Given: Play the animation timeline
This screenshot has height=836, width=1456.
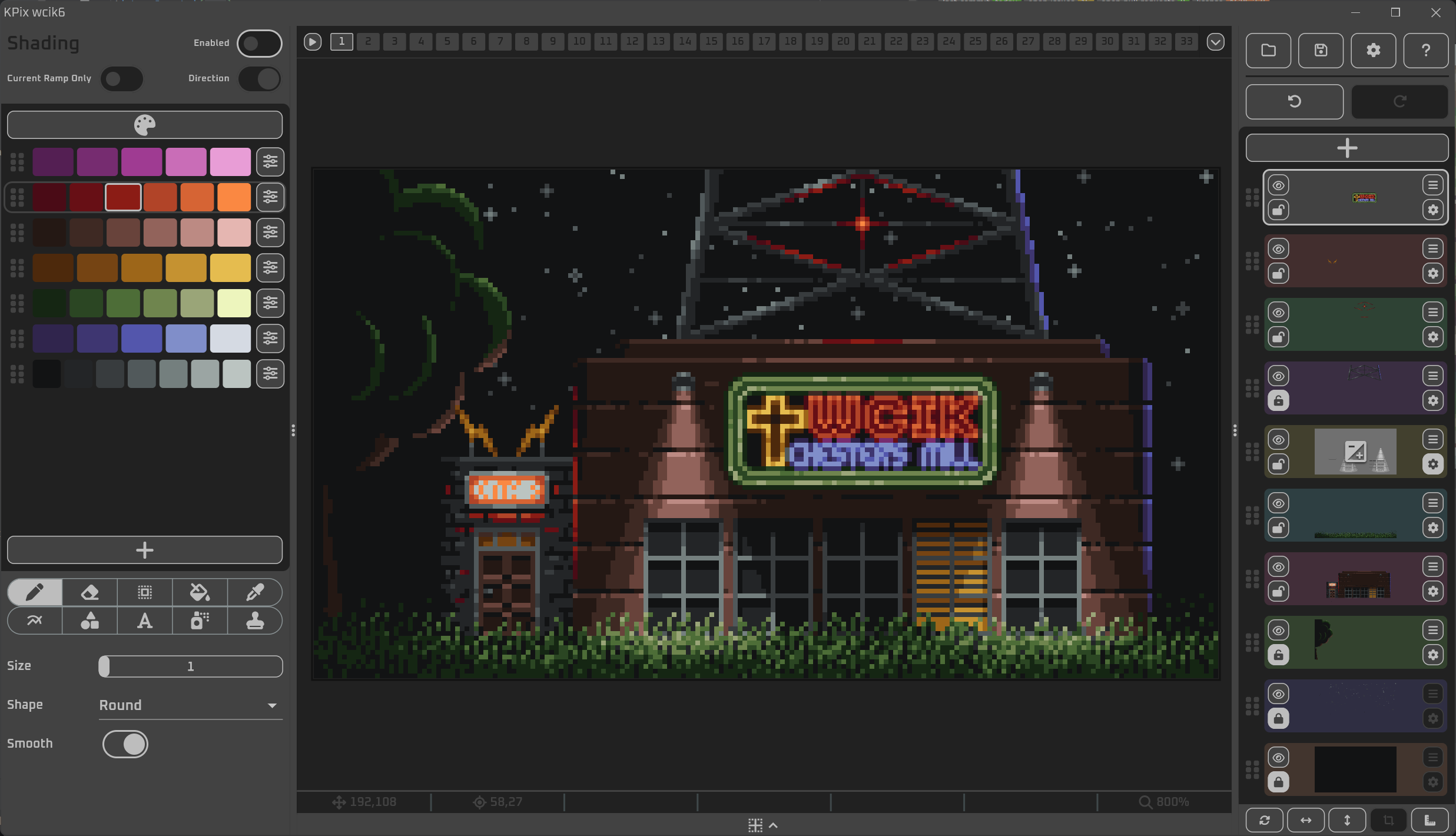Looking at the screenshot, I should pyautogui.click(x=313, y=42).
